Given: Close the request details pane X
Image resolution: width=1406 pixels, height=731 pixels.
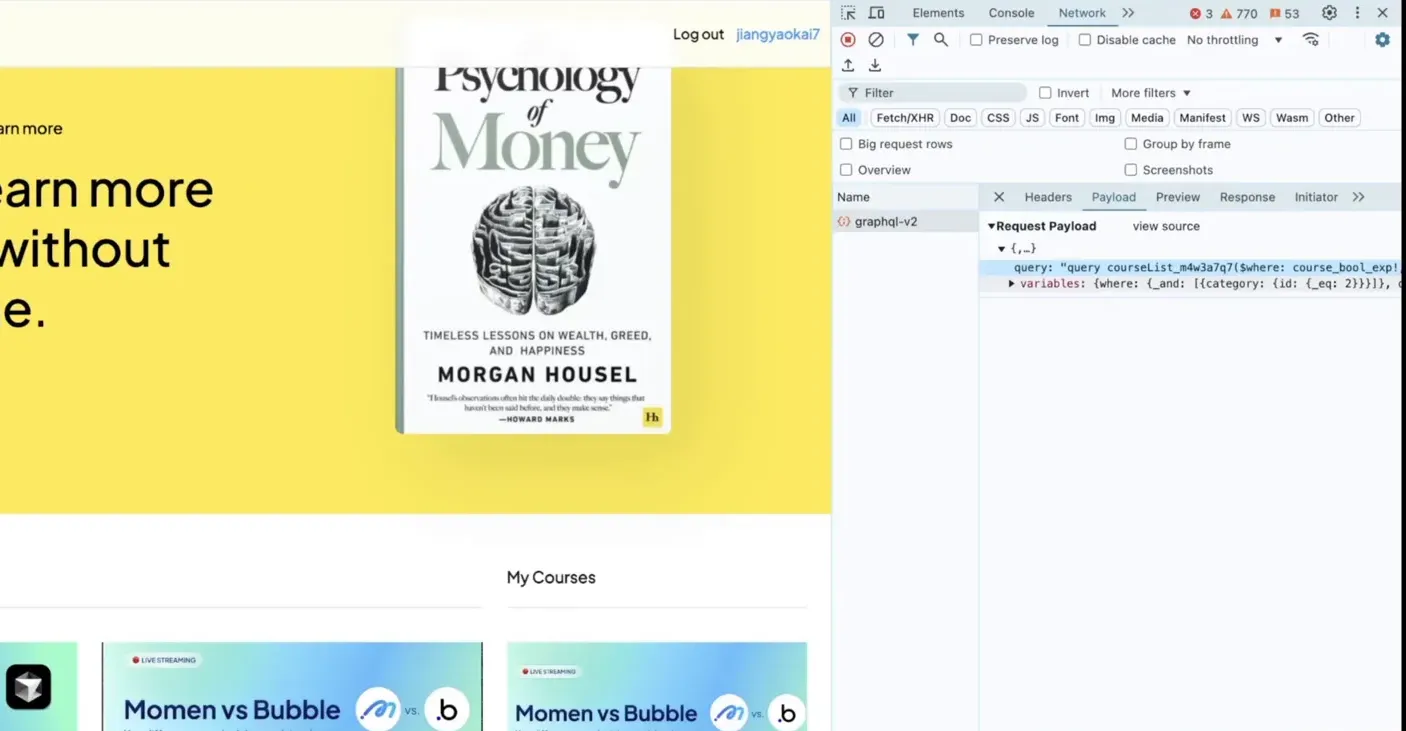Looking at the screenshot, I should coord(999,197).
